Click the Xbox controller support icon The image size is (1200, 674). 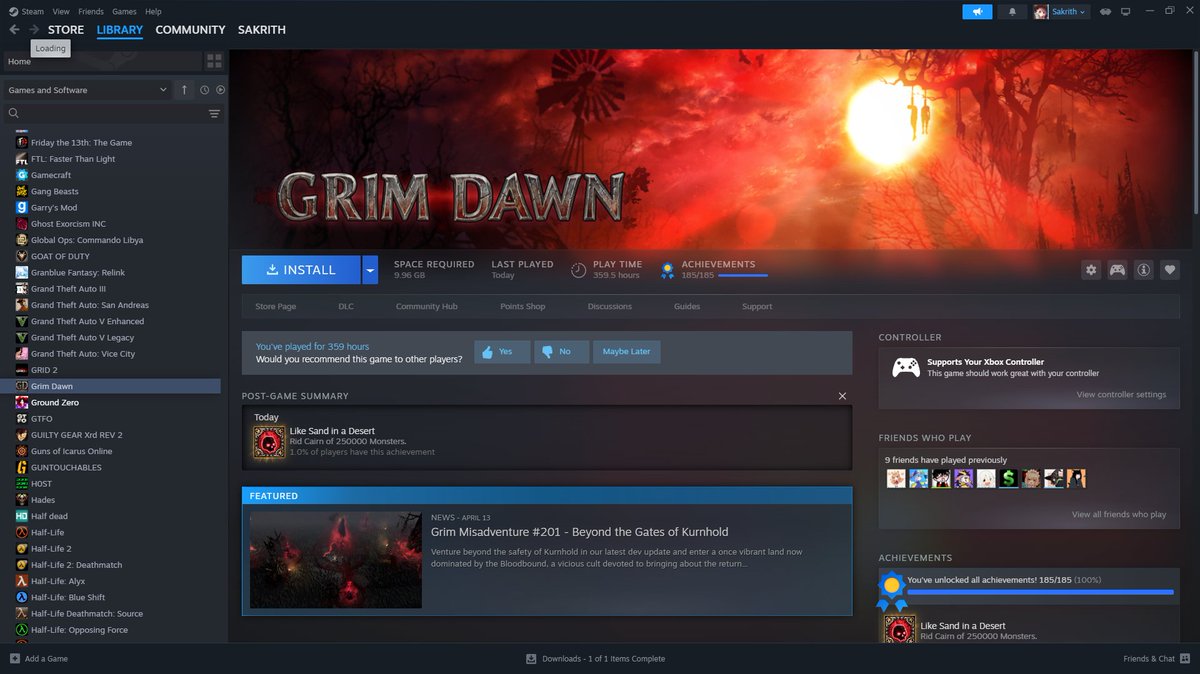(x=906, y=367)
